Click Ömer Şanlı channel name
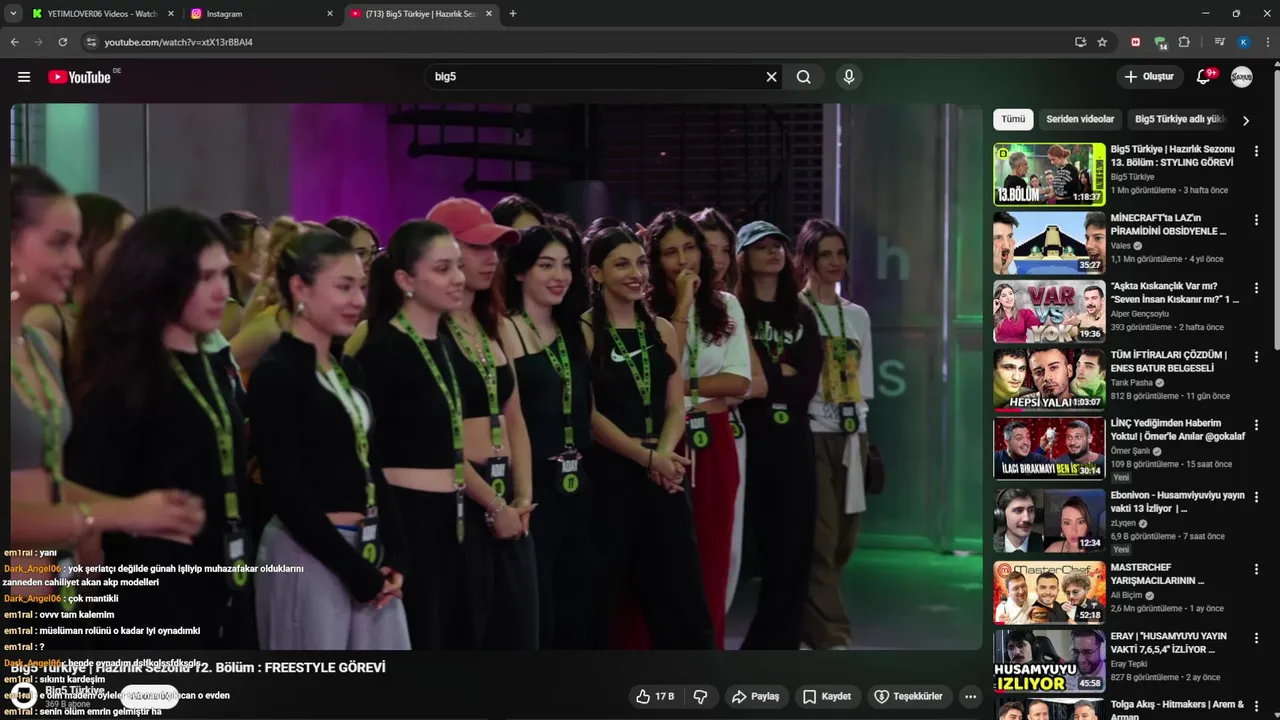1280x720 pixels. click(x=1130, y=450)
